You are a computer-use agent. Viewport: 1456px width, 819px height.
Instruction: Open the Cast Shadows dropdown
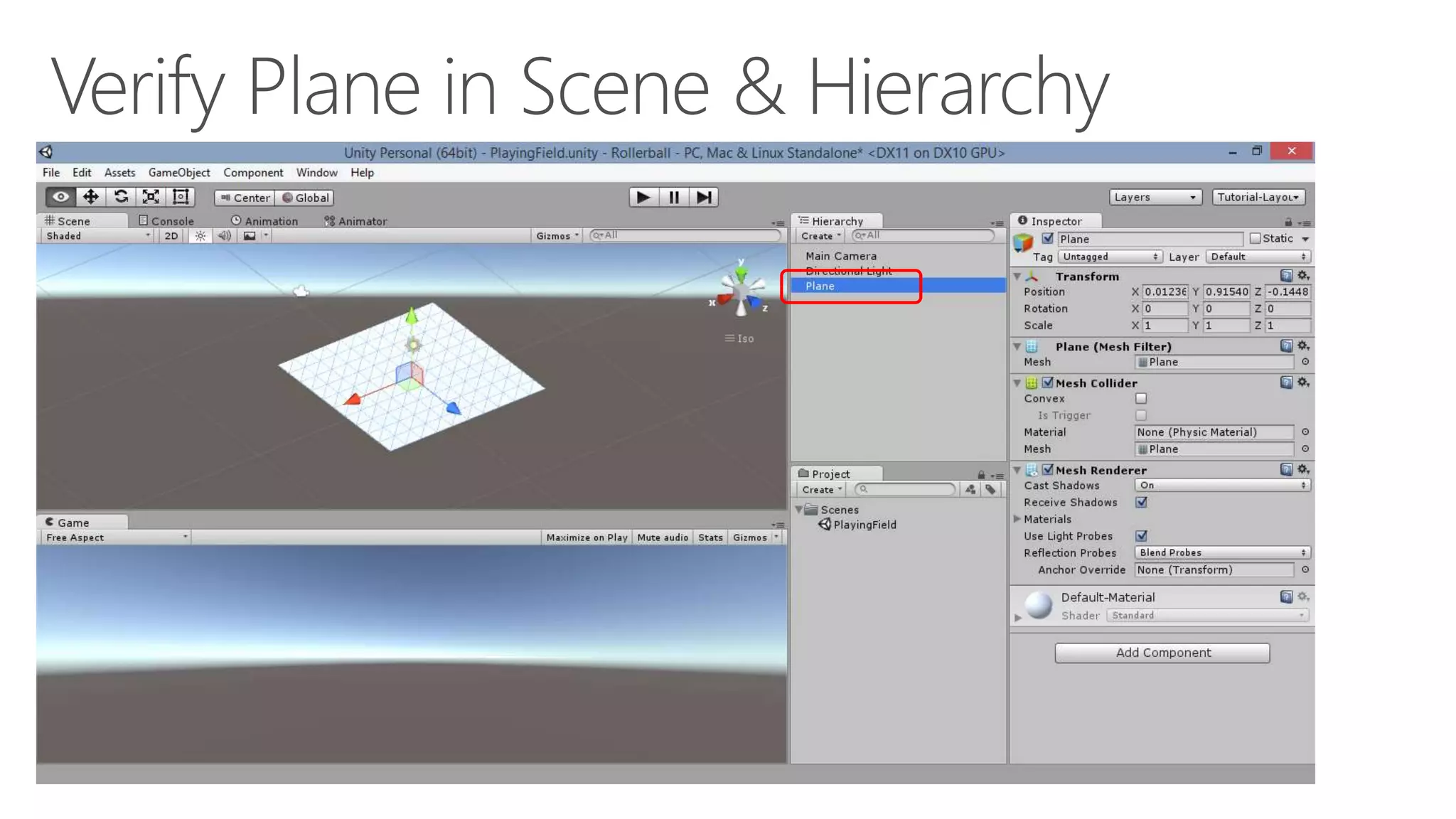1222,486
